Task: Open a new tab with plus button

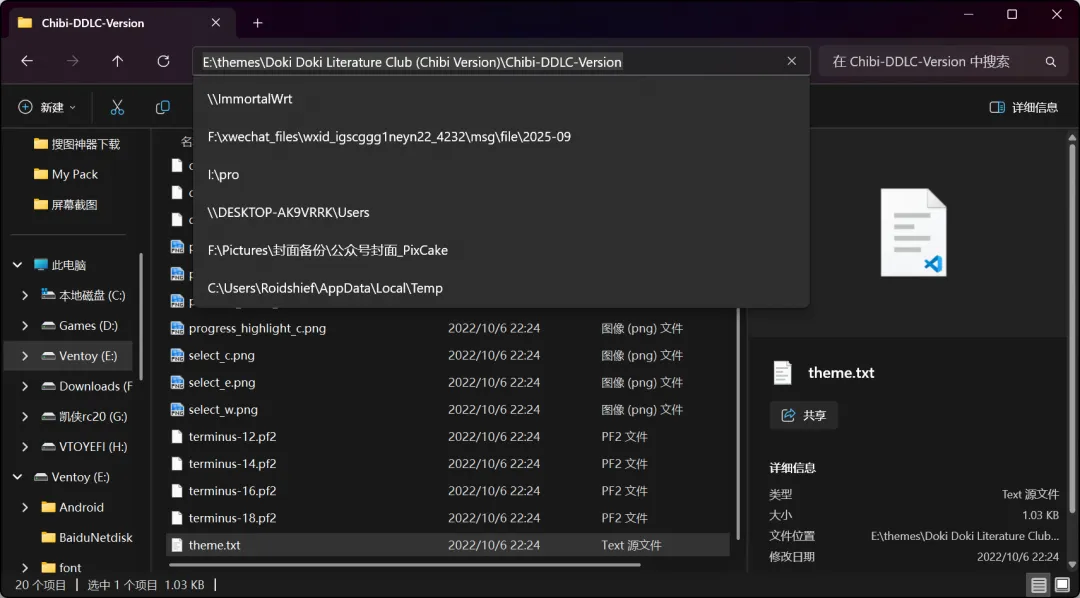Action: [258, 23]
